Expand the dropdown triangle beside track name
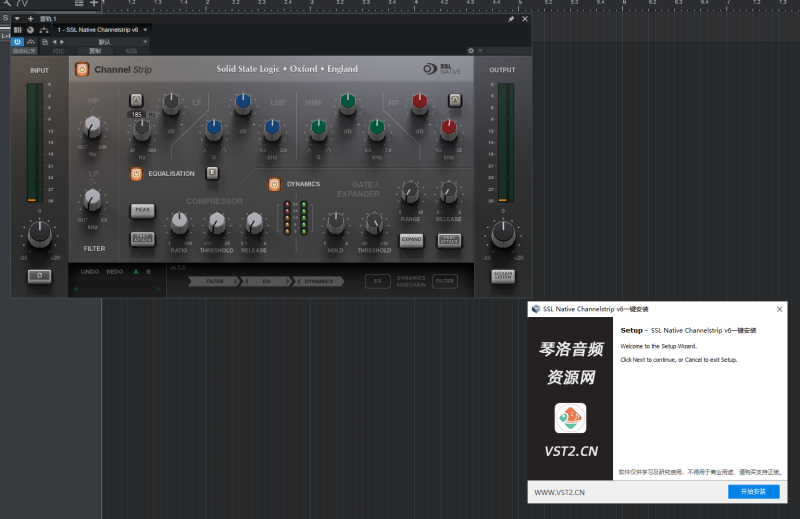800x519 pixels. pos(17,18)
